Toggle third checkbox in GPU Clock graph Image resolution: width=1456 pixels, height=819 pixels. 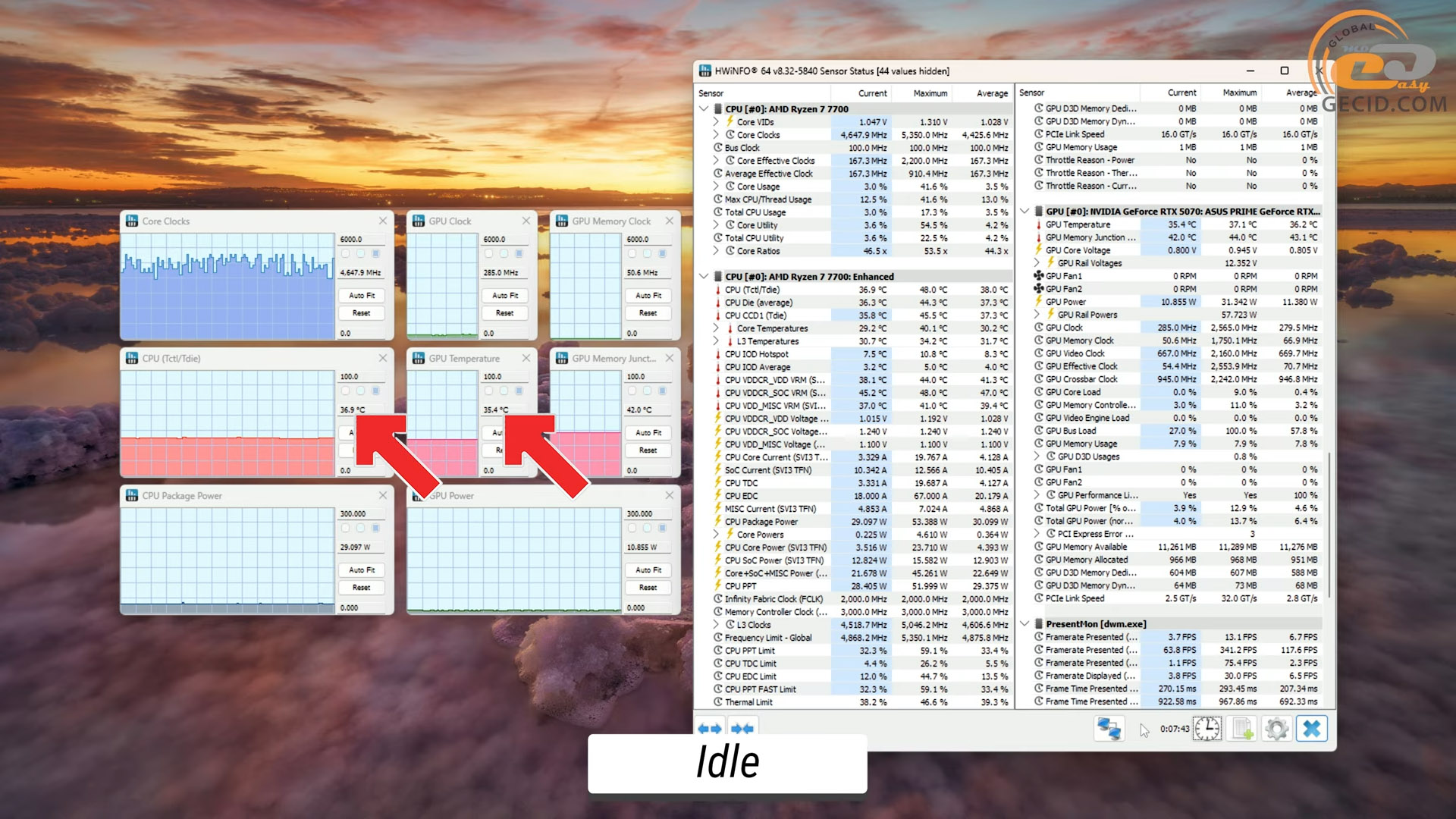(519, 253)
